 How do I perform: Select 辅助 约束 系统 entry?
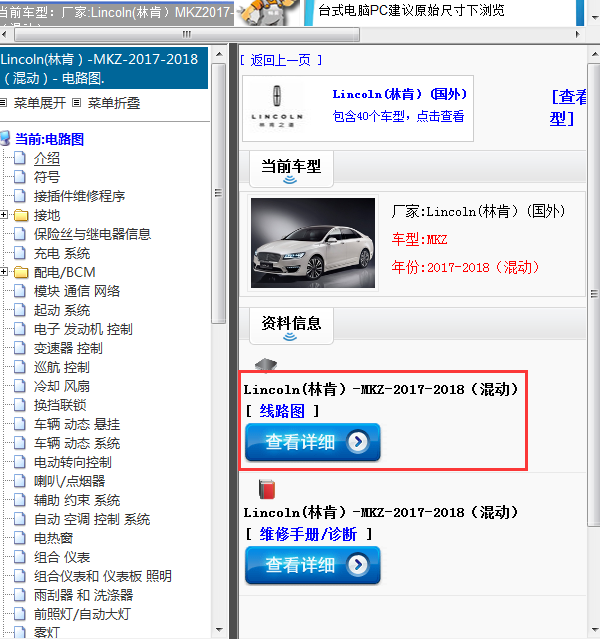point(77,500)
